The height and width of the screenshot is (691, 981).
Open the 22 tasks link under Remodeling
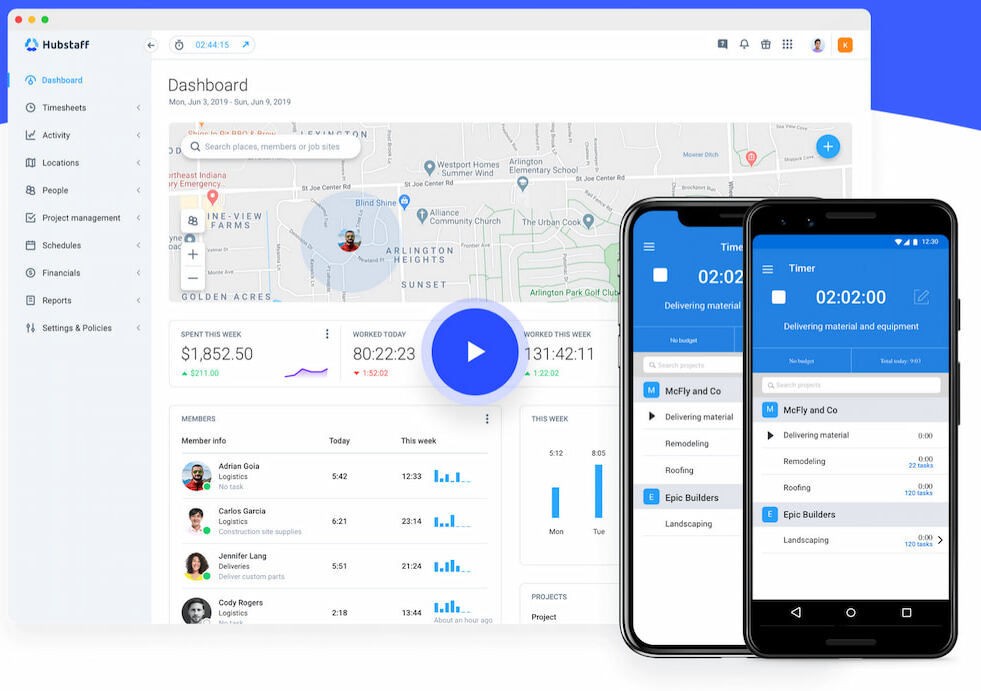point(919,466)
